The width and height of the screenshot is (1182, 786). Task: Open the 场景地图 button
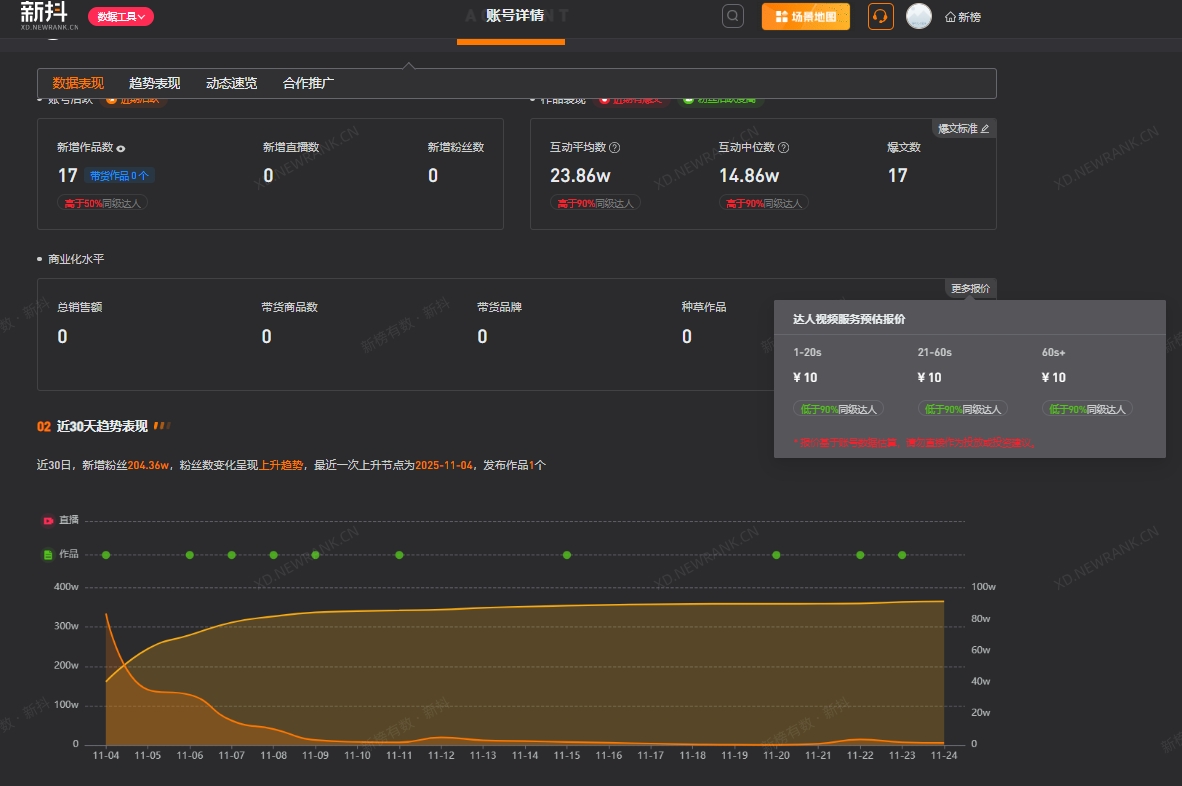pyautogui.click(x=806, y=16)
